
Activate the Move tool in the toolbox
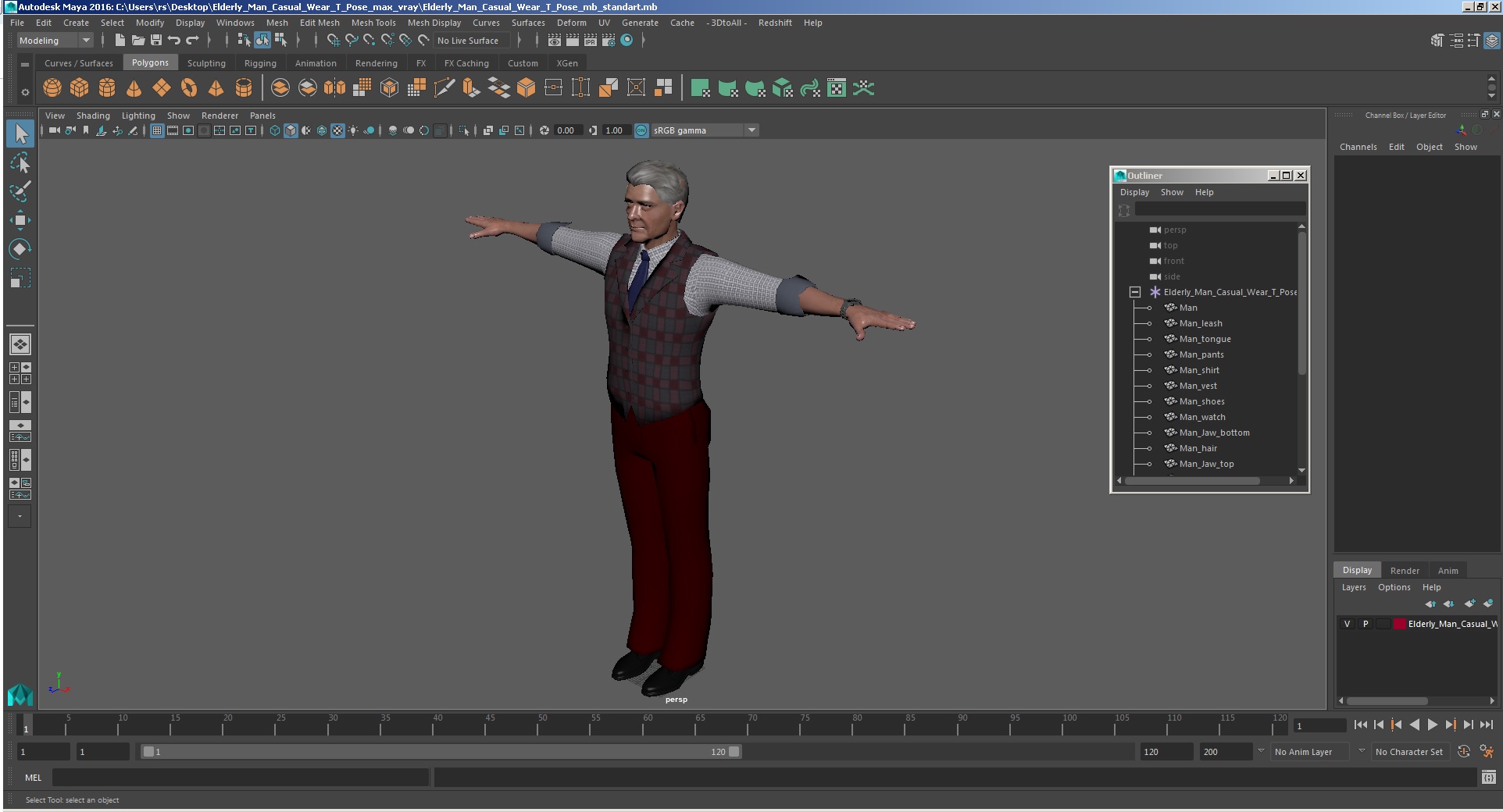20,220
